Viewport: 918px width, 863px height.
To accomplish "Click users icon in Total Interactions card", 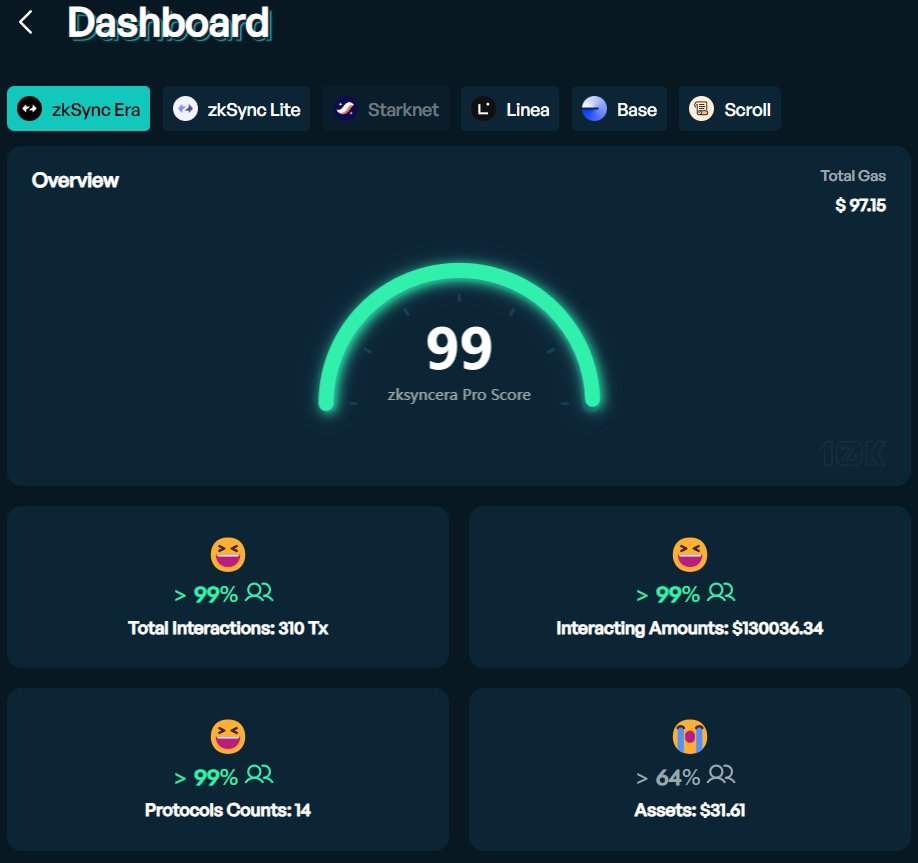I will click(259, 593).
